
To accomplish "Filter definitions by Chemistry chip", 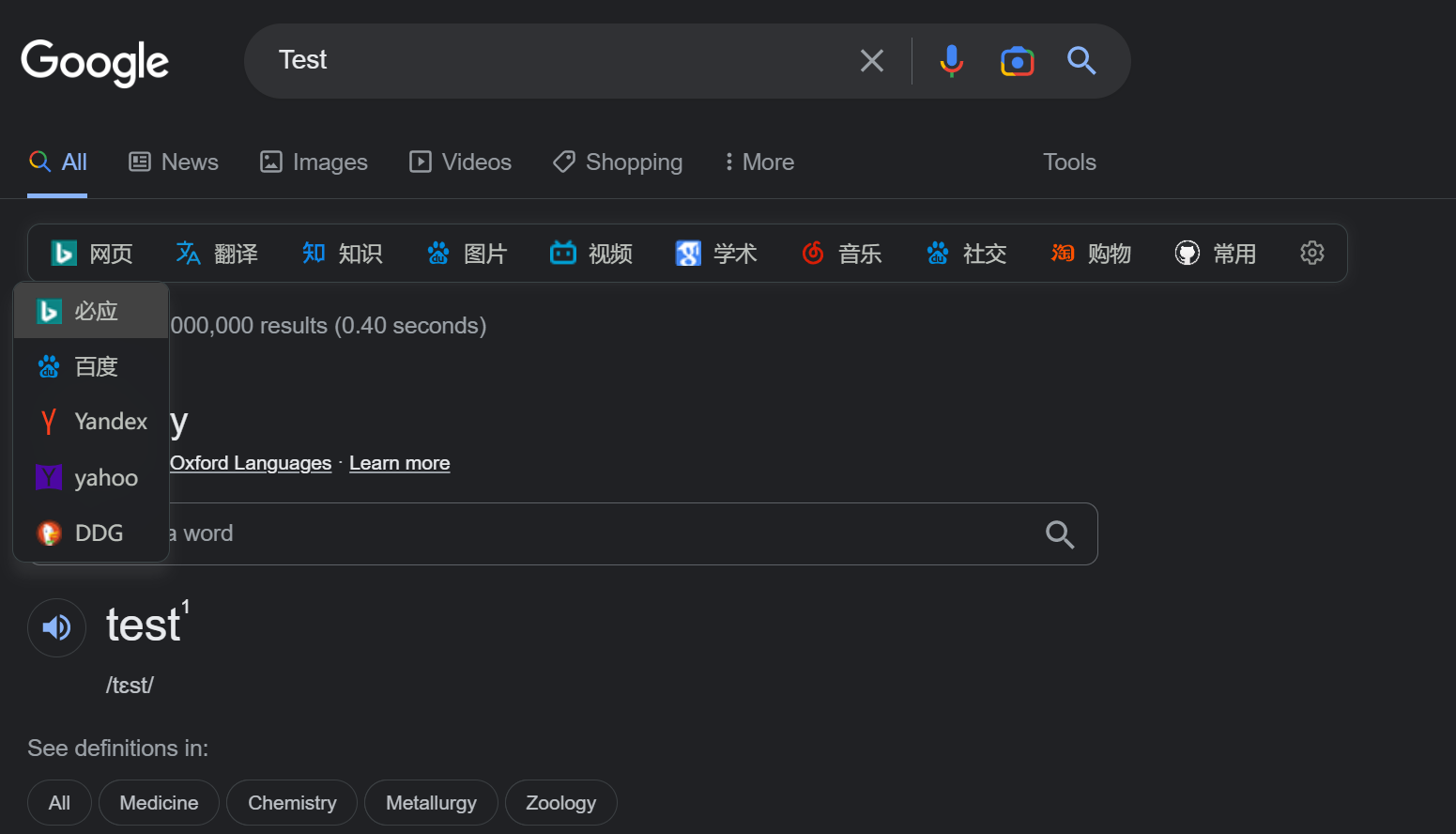I will click(x=292, y=803).
